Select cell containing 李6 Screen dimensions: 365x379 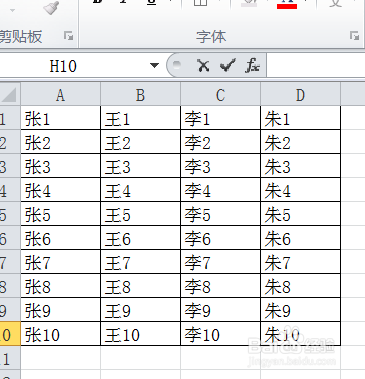220,238
